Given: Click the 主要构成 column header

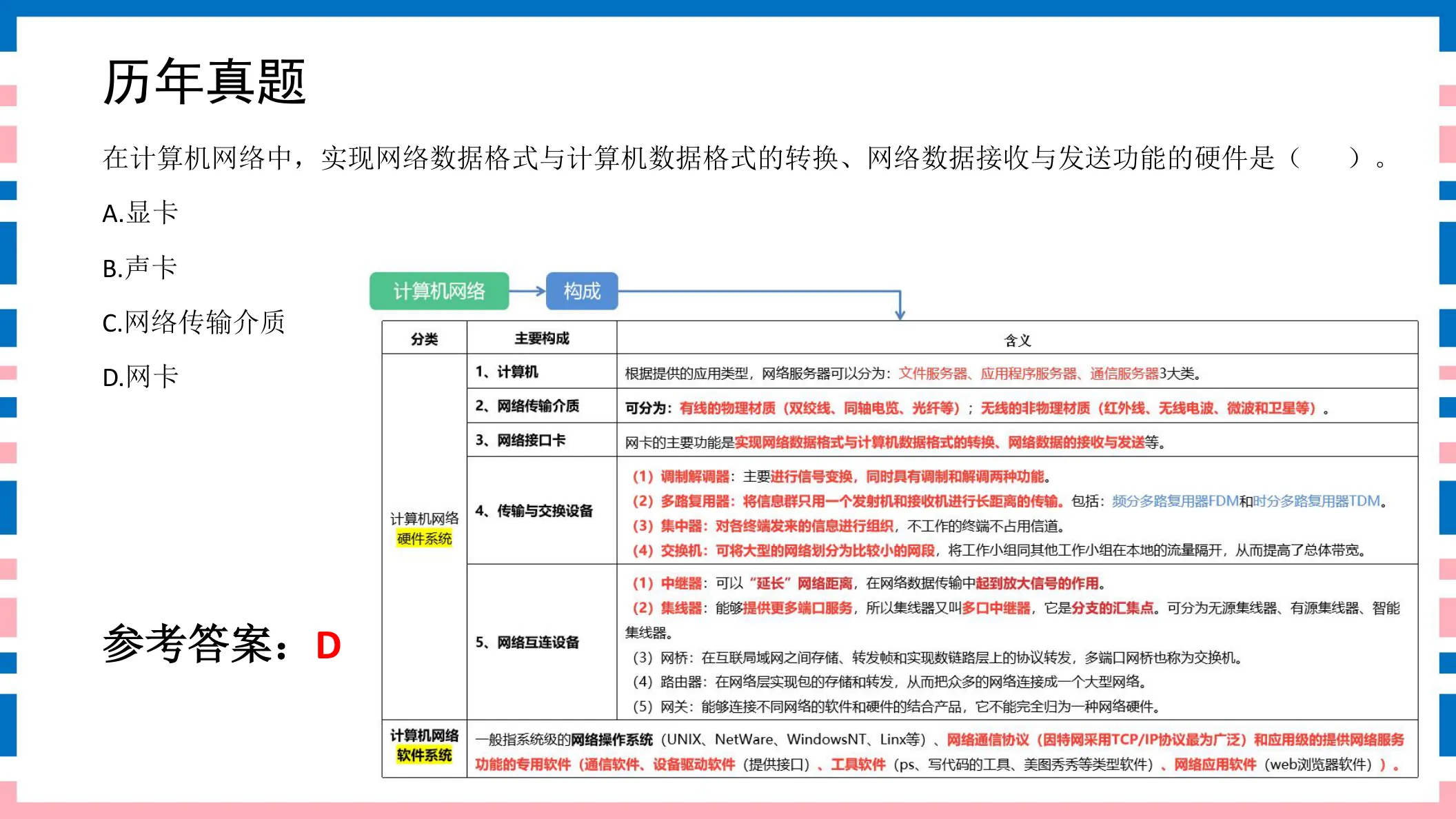Looking at the screenshot, I should click(542, 338).
